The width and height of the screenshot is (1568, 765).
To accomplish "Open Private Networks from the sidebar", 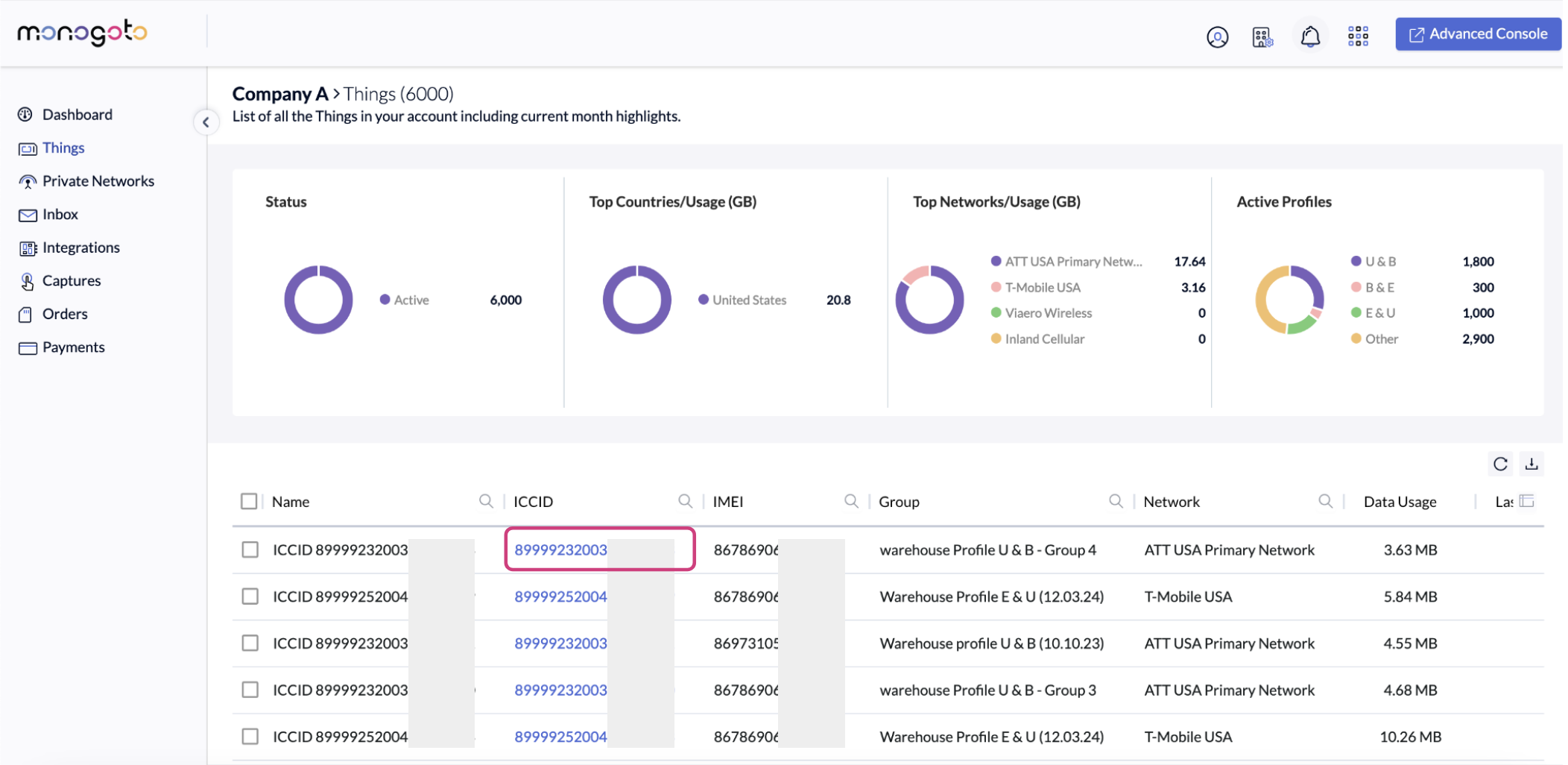I will point(98,181).
